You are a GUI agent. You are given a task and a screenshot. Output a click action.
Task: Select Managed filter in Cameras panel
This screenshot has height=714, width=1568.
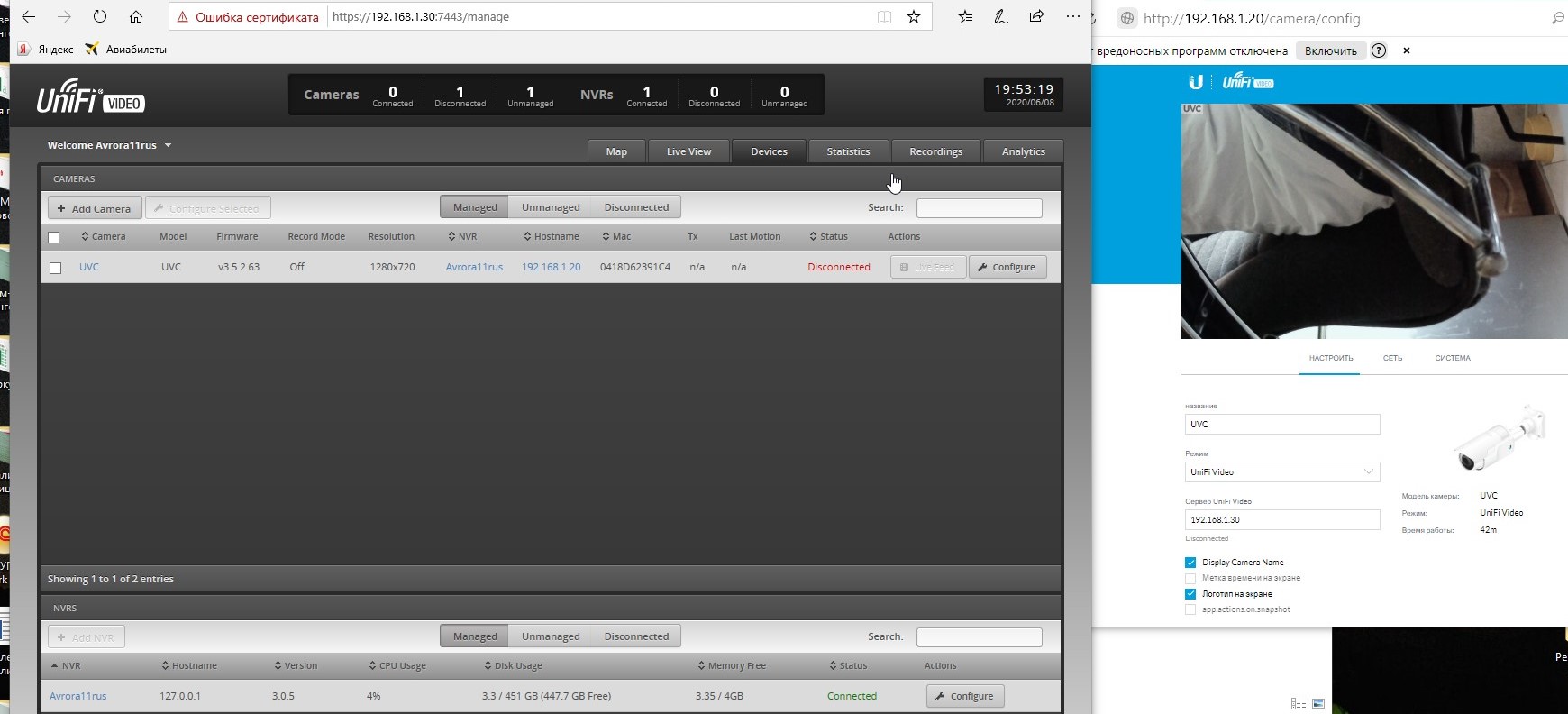click(x=474, y=207)
